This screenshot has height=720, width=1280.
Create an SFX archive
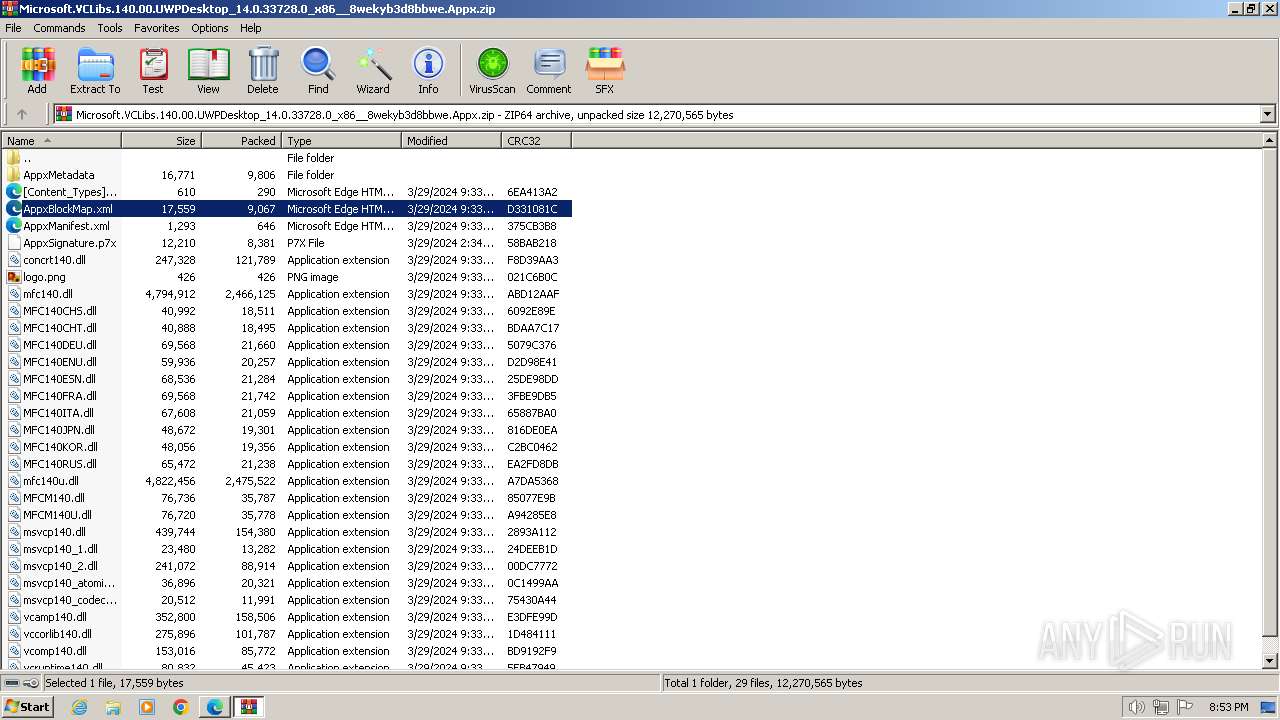(605, 71)
